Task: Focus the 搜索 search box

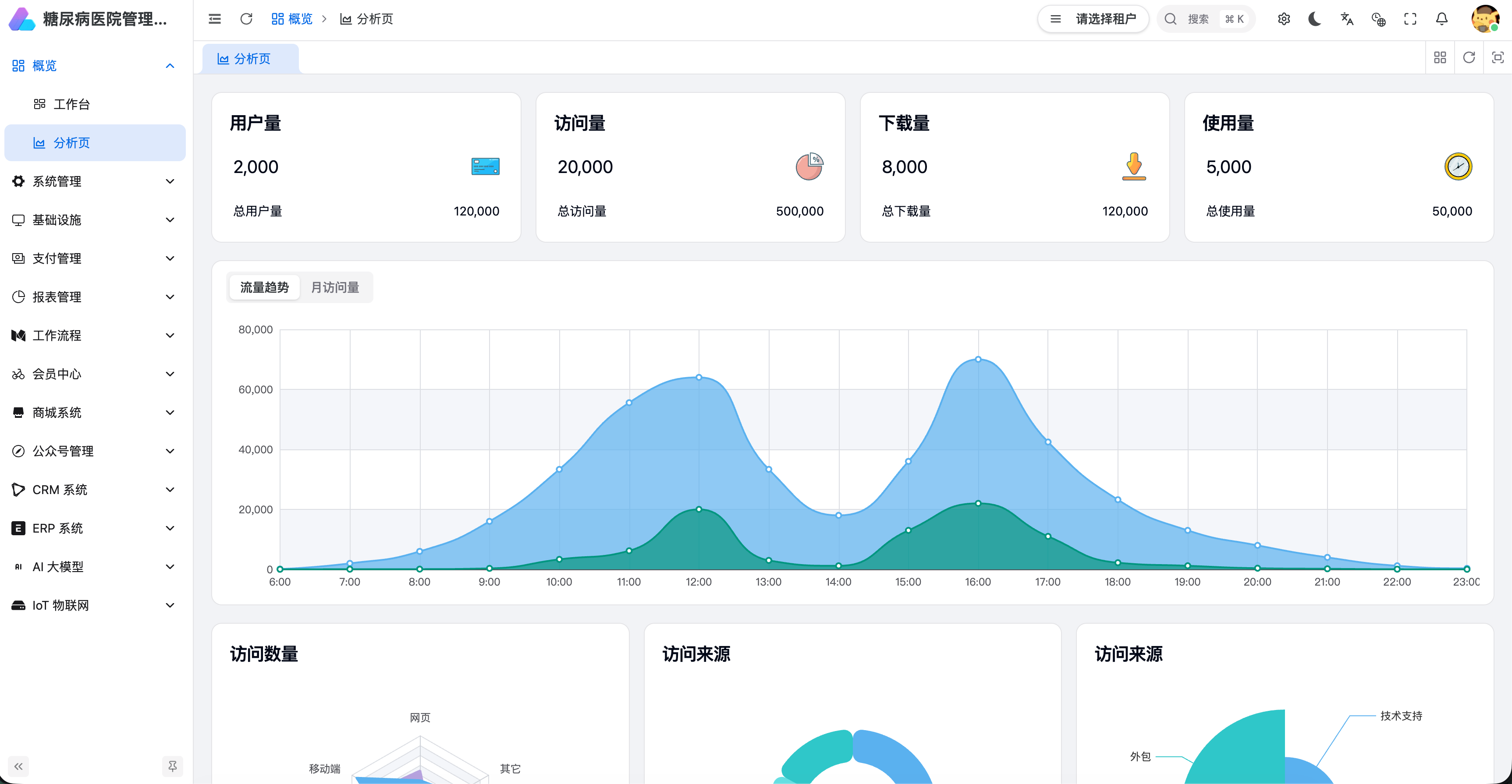Action: [x=1206, y=19]
